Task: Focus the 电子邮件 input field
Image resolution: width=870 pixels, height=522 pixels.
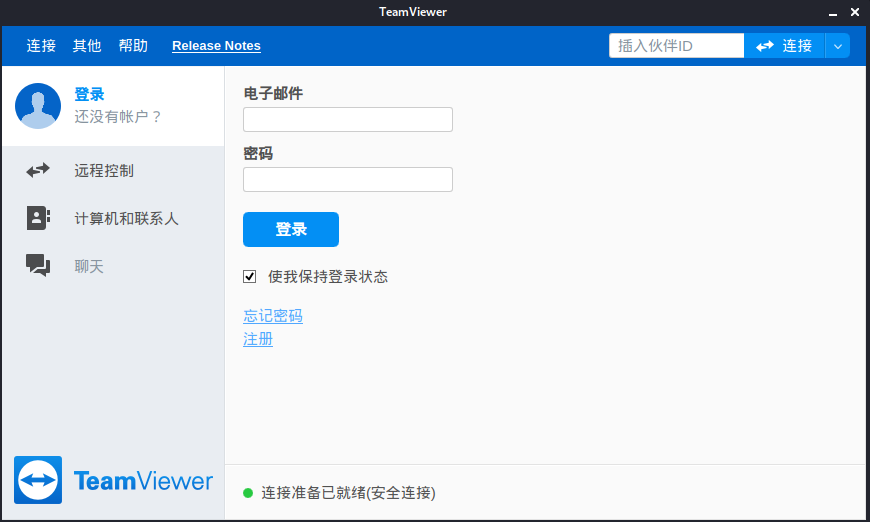Action: pos(348,119)
